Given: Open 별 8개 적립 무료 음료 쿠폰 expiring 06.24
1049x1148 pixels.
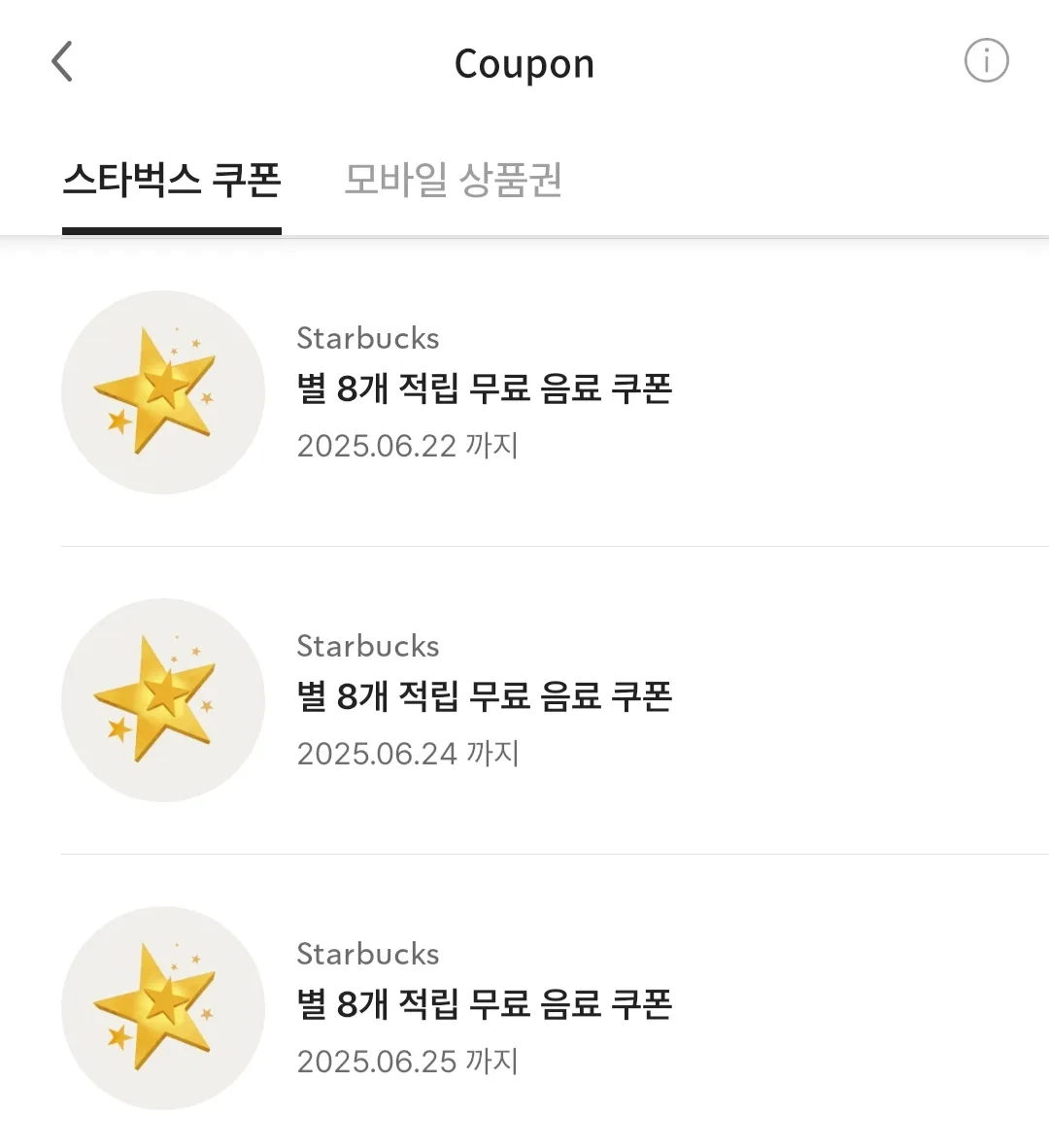Looking at the screenshot, I should (484, 696).
